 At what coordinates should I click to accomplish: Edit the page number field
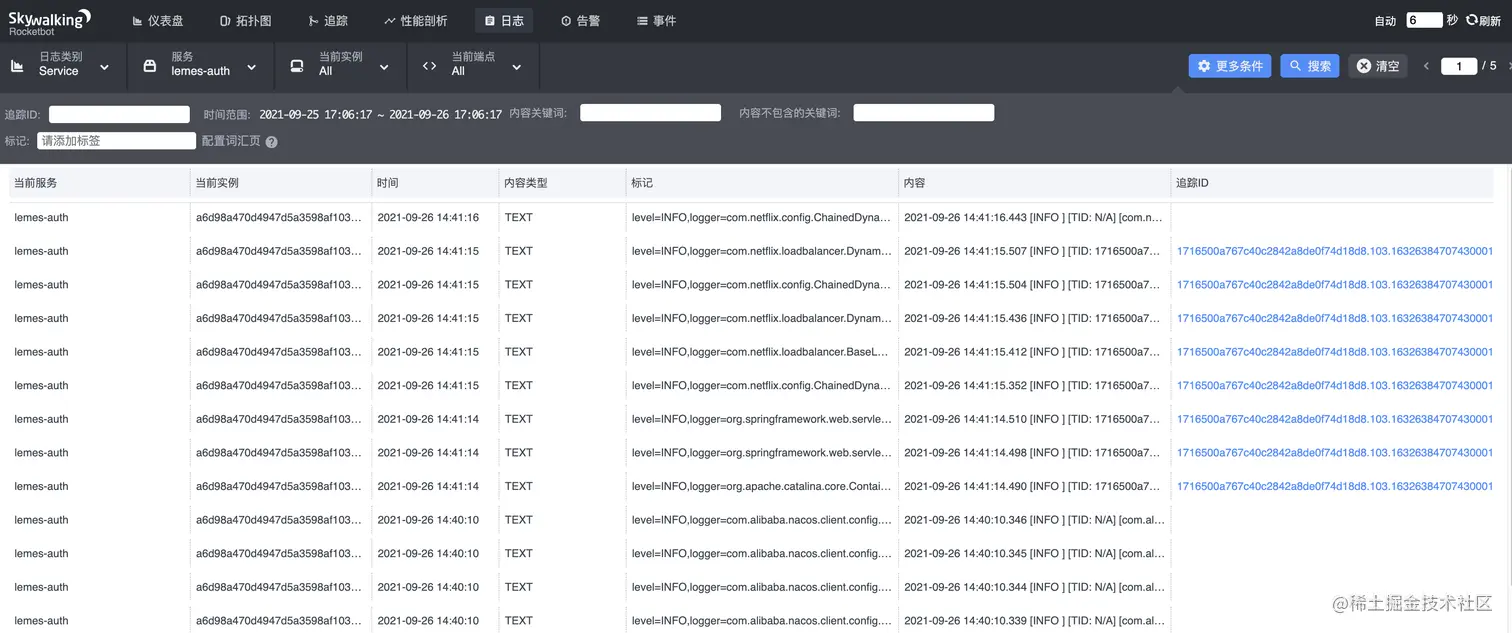tap(1459, 66)
